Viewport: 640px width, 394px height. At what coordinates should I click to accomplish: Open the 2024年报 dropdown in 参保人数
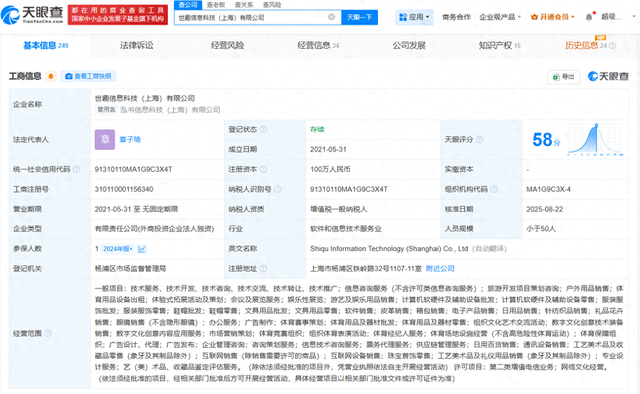pyautogui.click(x=118, y=249)
